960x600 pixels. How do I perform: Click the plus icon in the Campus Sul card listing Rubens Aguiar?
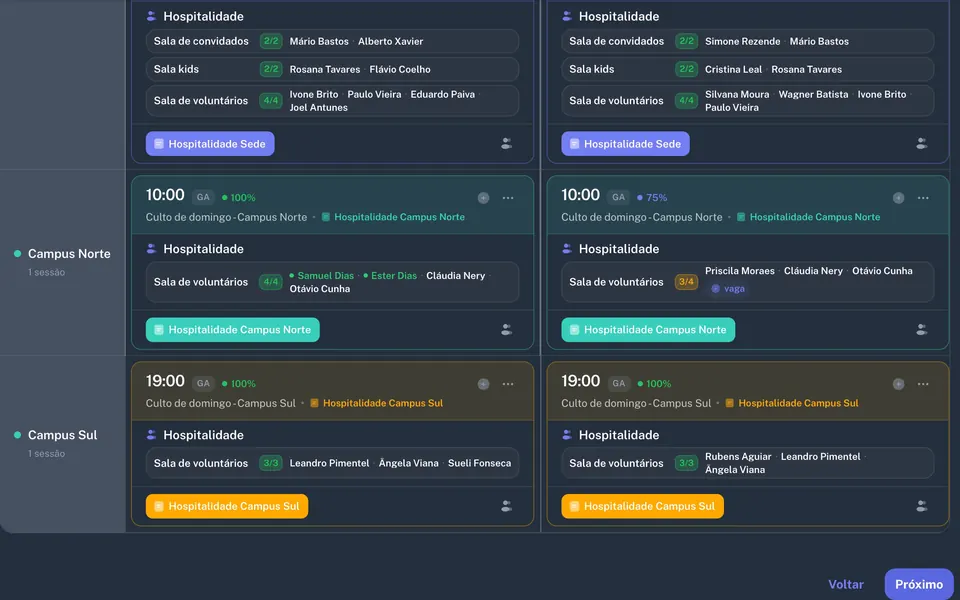(898, 384)
